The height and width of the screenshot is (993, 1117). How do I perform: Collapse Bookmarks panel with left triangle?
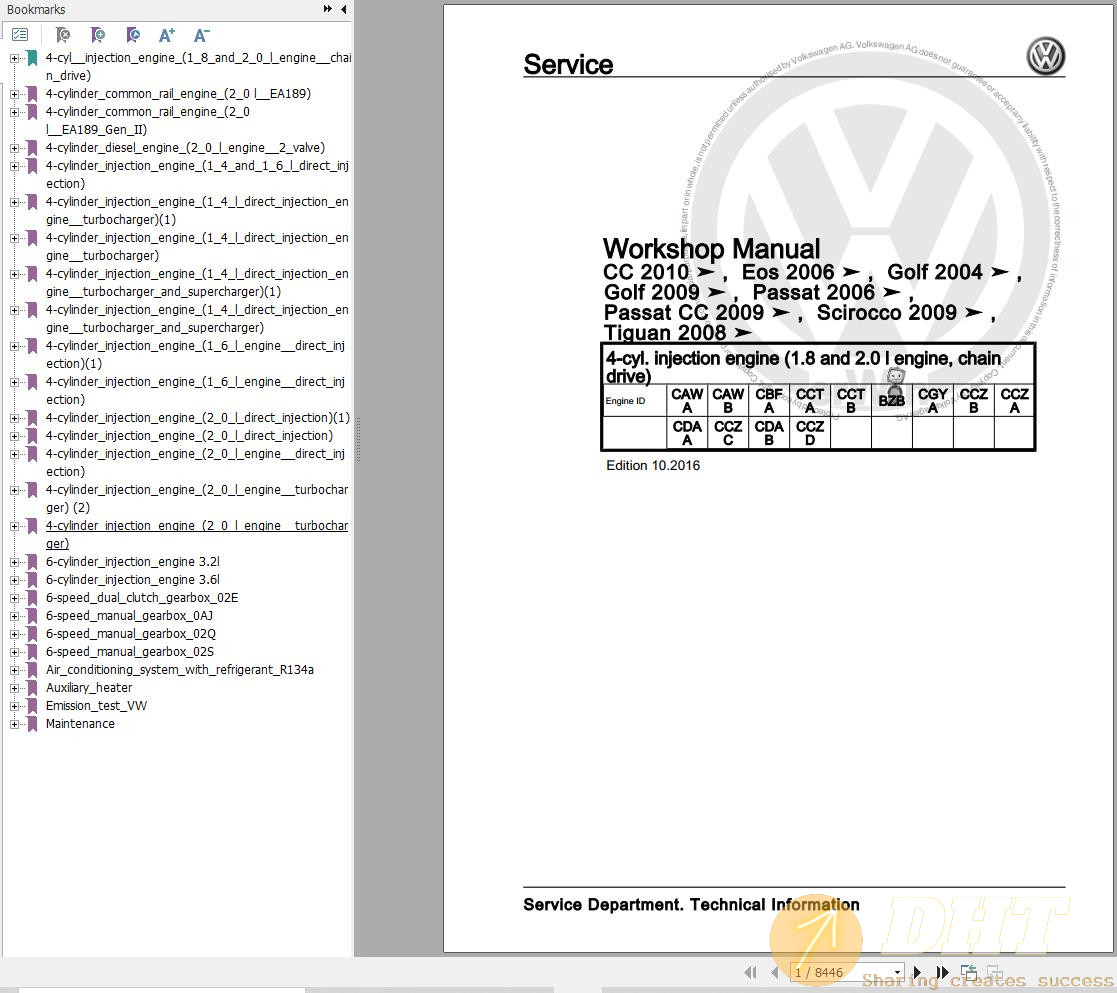tap(343, 9)
